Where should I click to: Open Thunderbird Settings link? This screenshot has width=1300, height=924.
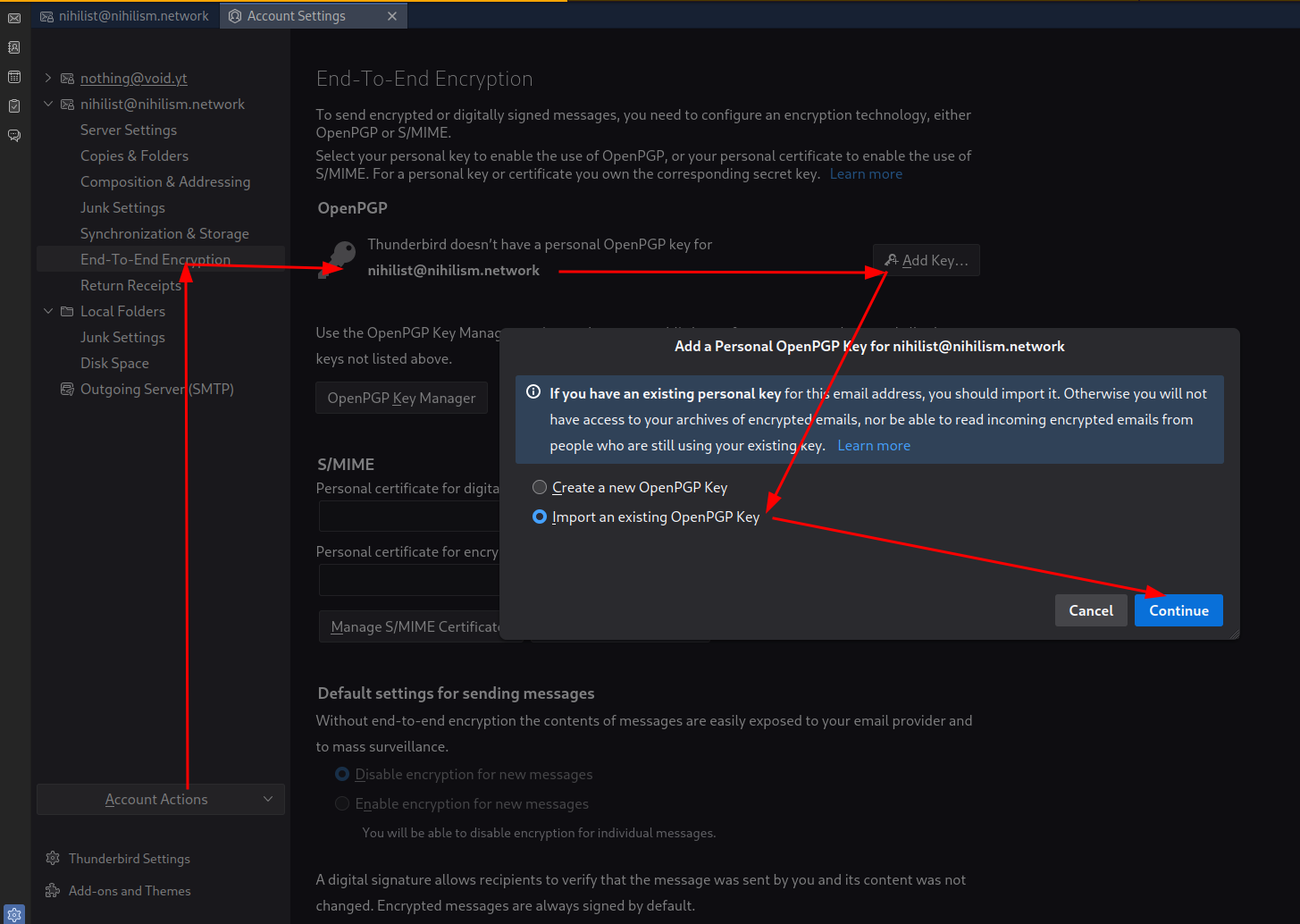[x=130, y=858]
